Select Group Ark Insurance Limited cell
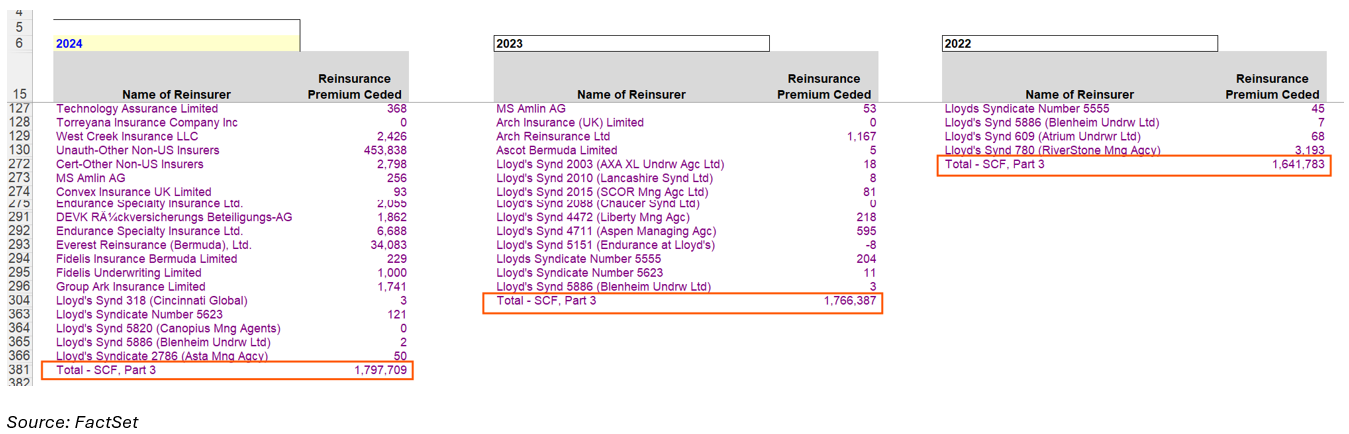Viewport: 1349px width, 434px height. click(x=131, y=286)
